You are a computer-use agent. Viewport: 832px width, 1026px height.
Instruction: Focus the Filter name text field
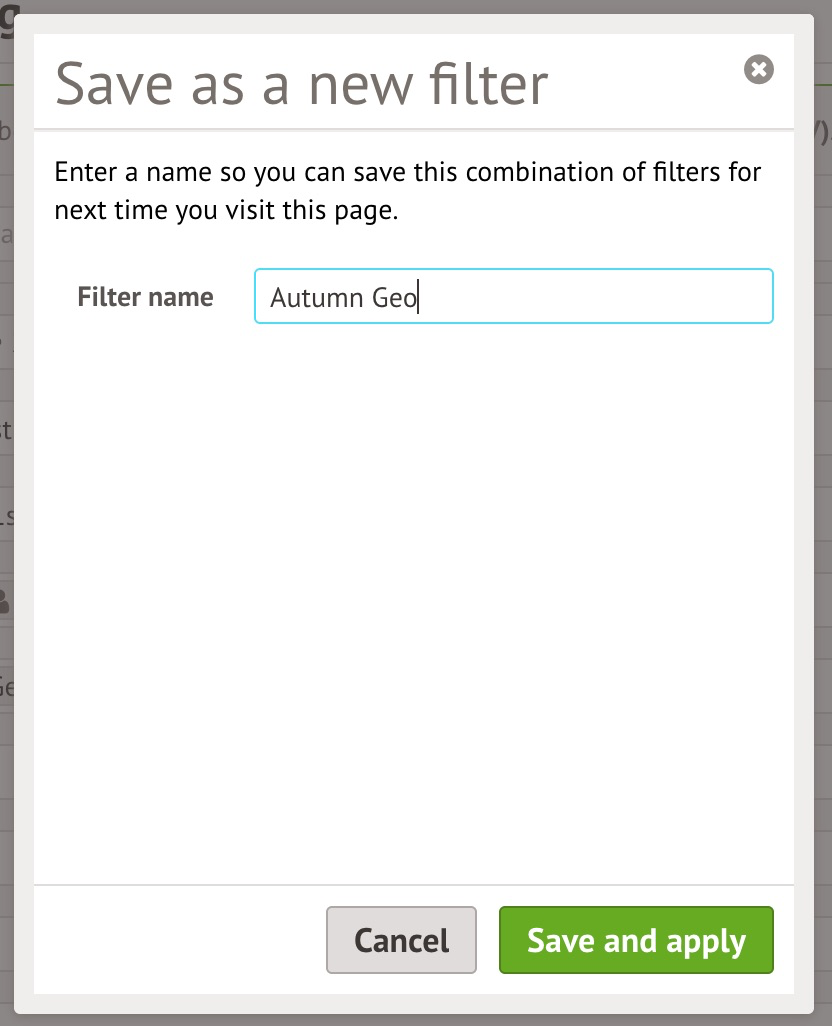514,296
